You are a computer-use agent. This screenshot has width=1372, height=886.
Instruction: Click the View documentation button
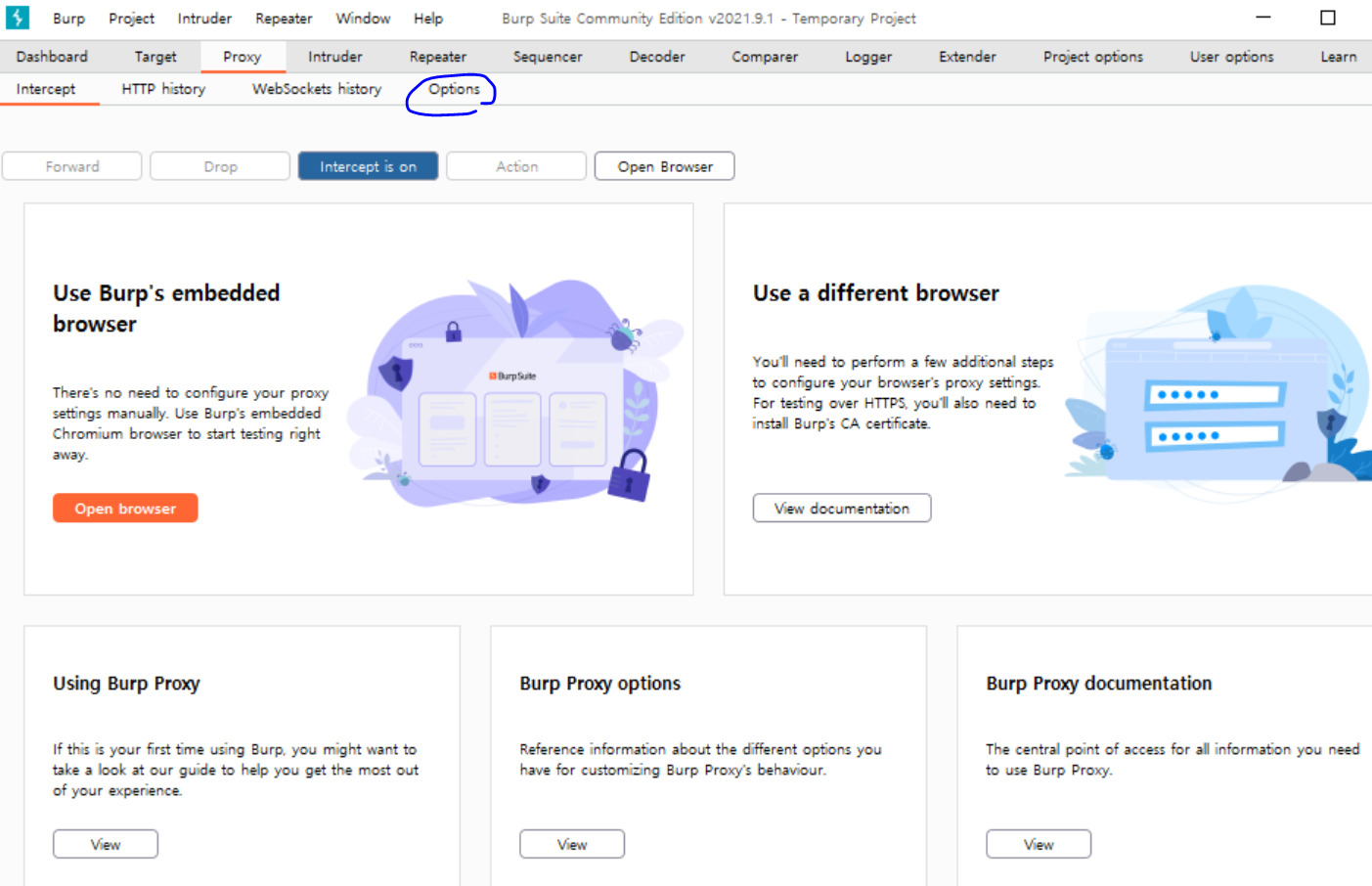[x=842, y=509]
